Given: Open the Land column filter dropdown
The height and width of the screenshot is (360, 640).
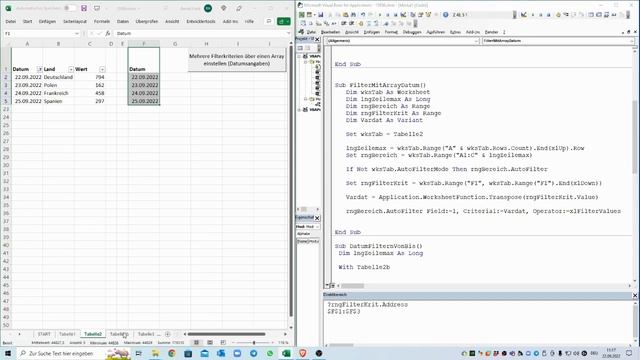Looking at the screenshot, I should click(71, 69).
